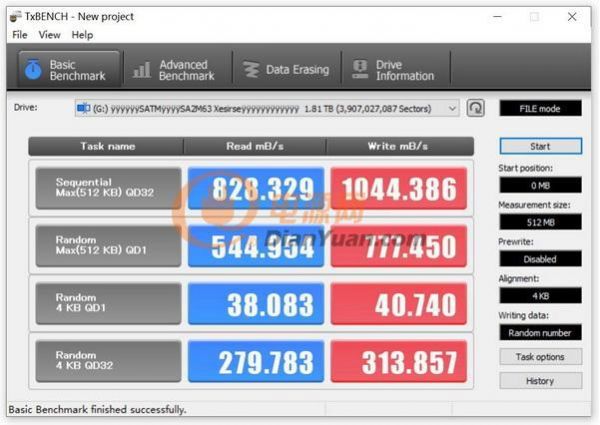The image size is (600, 425).
Task: Select the Random 4 KB QD32 task
Action: pyautogui.click(x=108, y=361)
